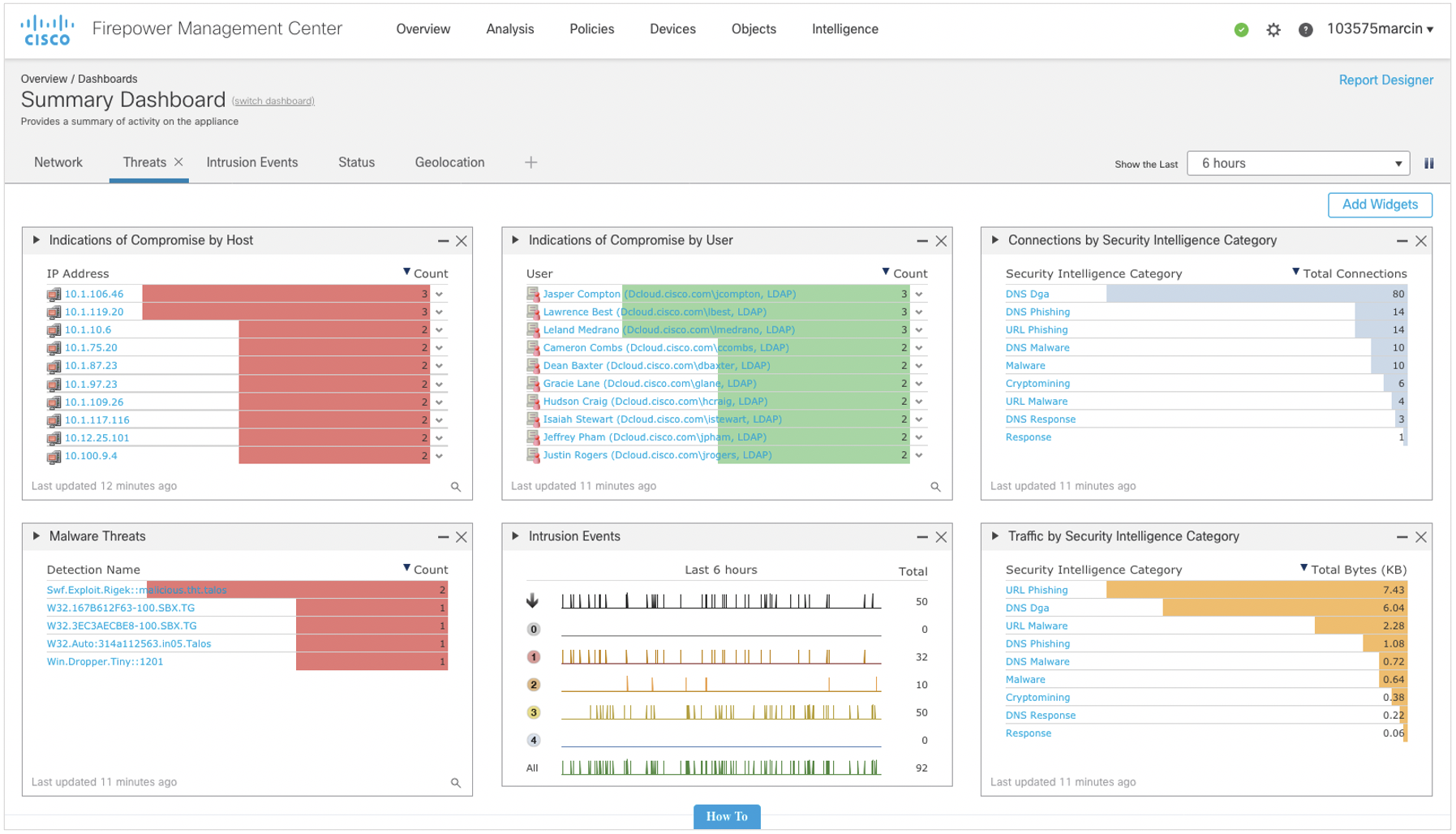Open the settings gear icon
The width and height of the screenshot is (1456, 834).
pos(1273,30)
